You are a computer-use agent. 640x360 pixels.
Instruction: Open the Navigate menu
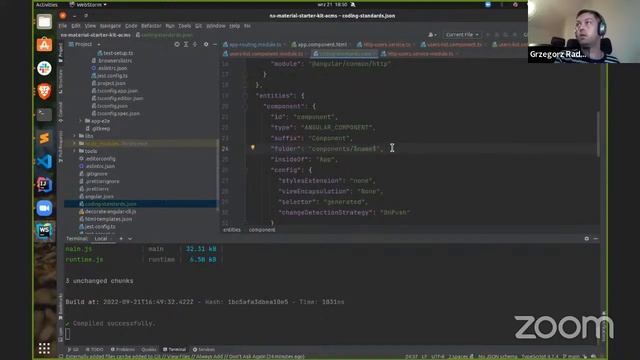pos(110,26)
